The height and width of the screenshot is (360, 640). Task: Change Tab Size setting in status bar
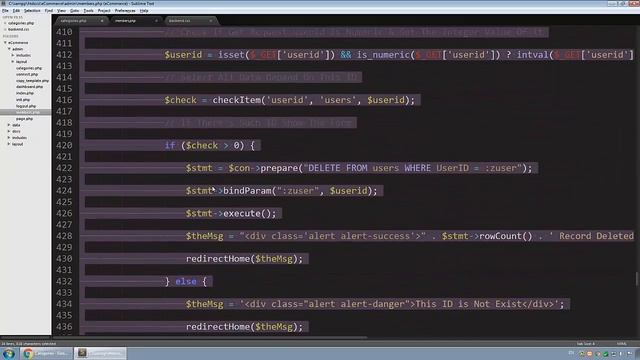pyautogui.click(x=586, y=344)
